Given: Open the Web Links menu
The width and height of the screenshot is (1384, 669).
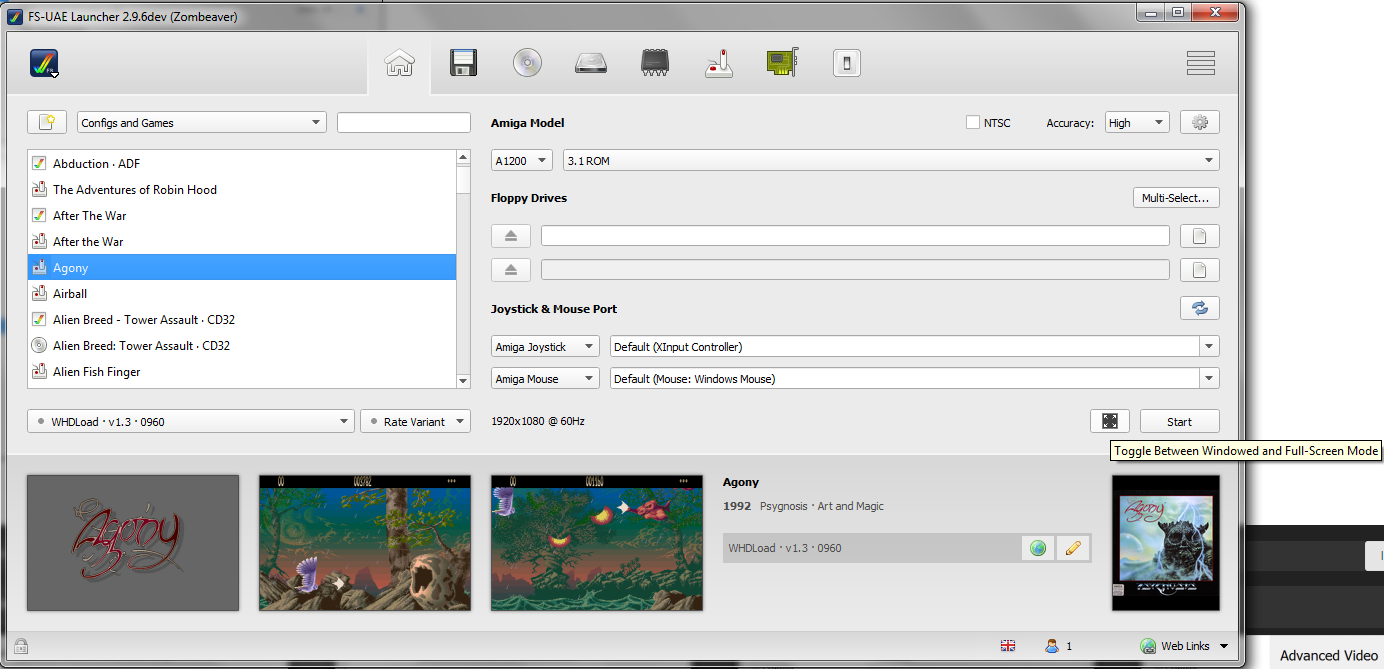Looking at the screenshot, I should pyautogui.click(x=1185, y=646).
